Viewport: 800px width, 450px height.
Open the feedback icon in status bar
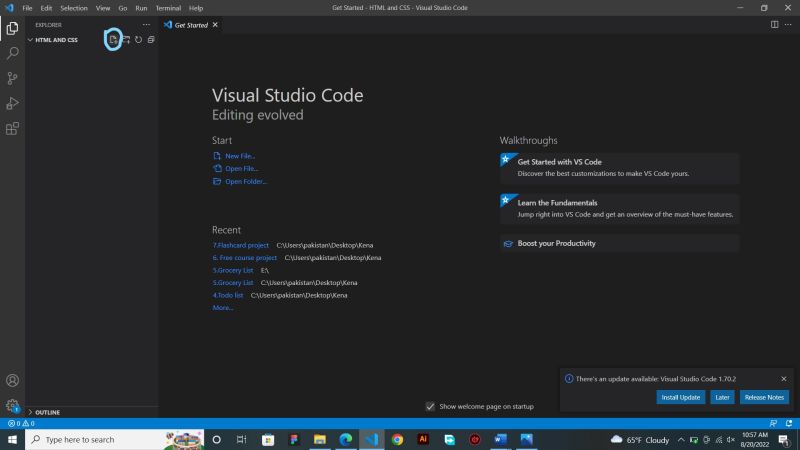pos(773,423)
